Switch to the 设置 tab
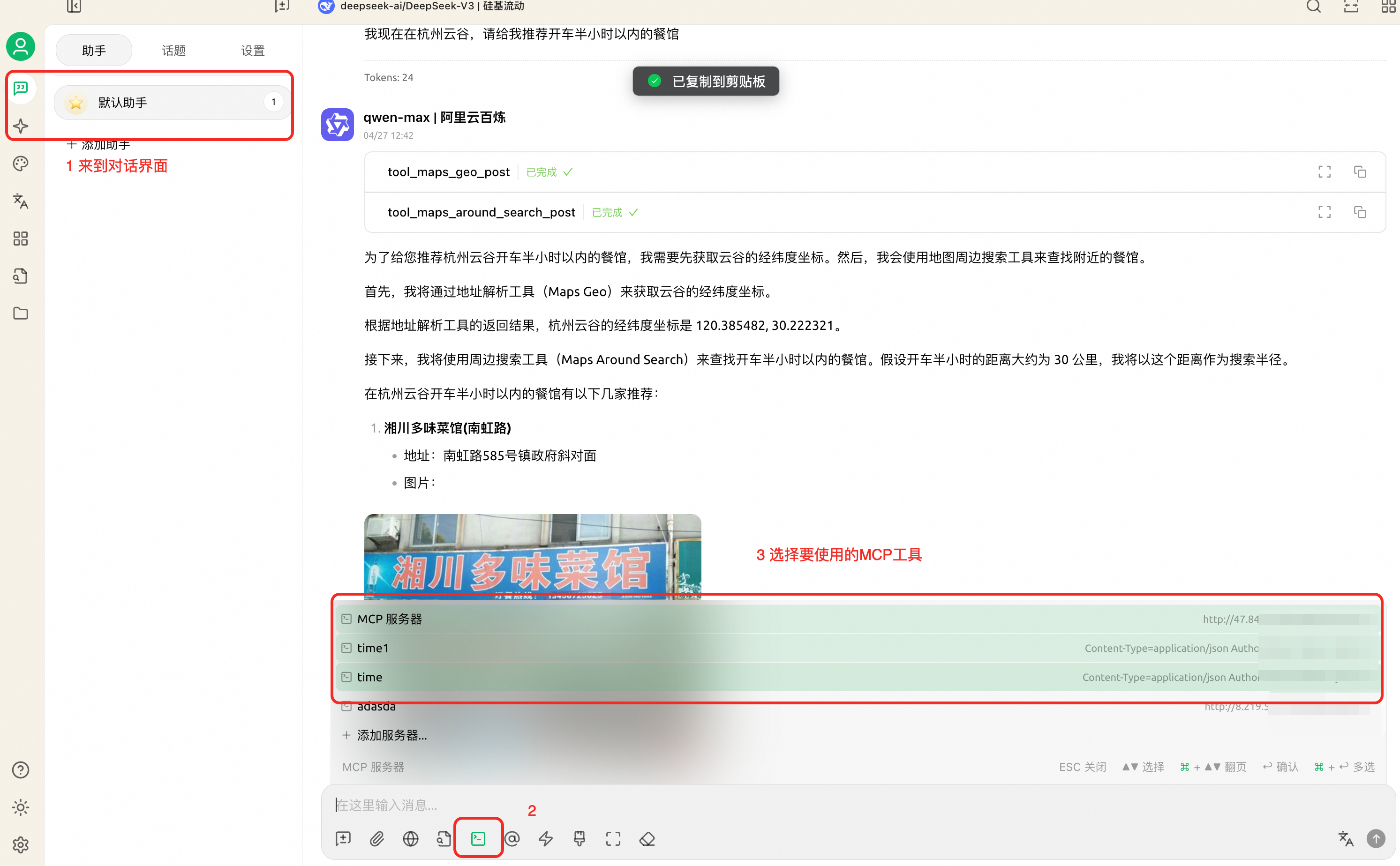 tap(253, 51)
